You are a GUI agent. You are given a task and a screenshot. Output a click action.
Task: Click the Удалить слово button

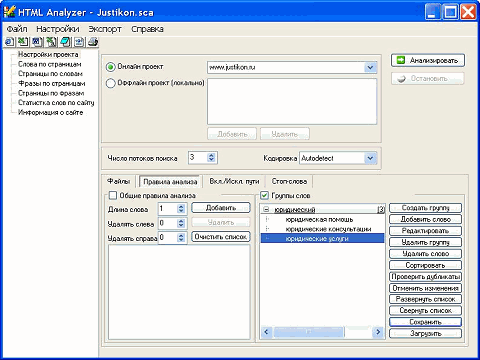tap(426, 253)
